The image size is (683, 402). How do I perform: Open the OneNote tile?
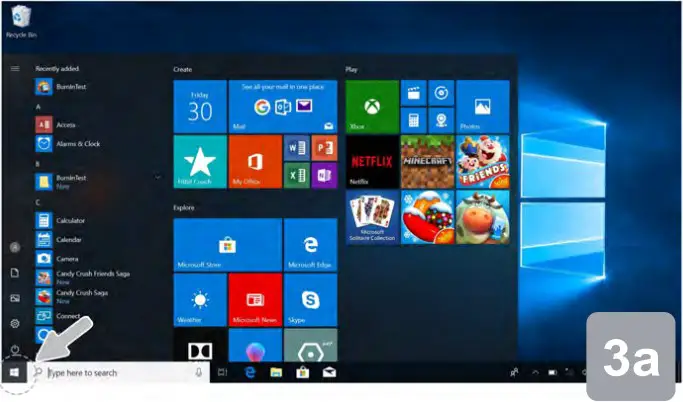point(324,176)
